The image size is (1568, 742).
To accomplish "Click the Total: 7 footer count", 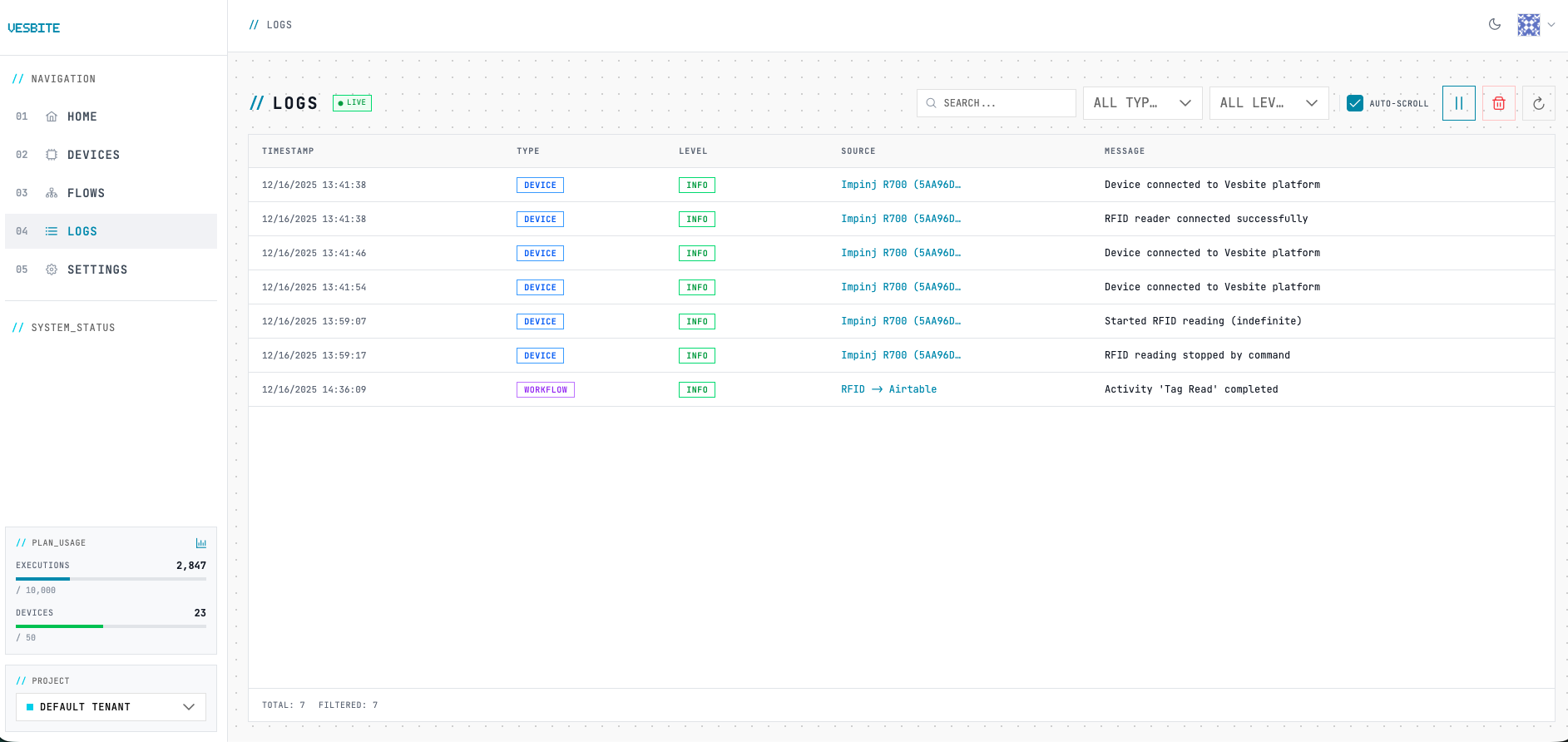I will [284, 705].
